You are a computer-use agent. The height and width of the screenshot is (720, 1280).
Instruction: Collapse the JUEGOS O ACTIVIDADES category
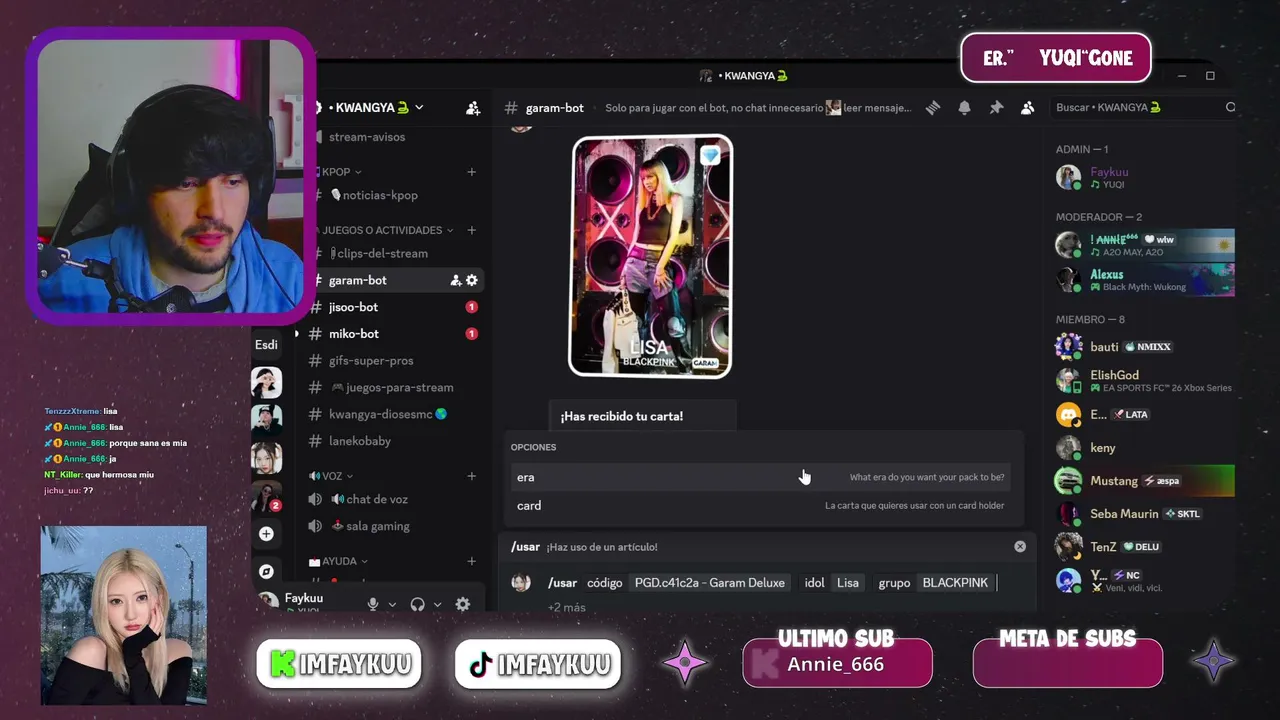(x=387, y=230)
